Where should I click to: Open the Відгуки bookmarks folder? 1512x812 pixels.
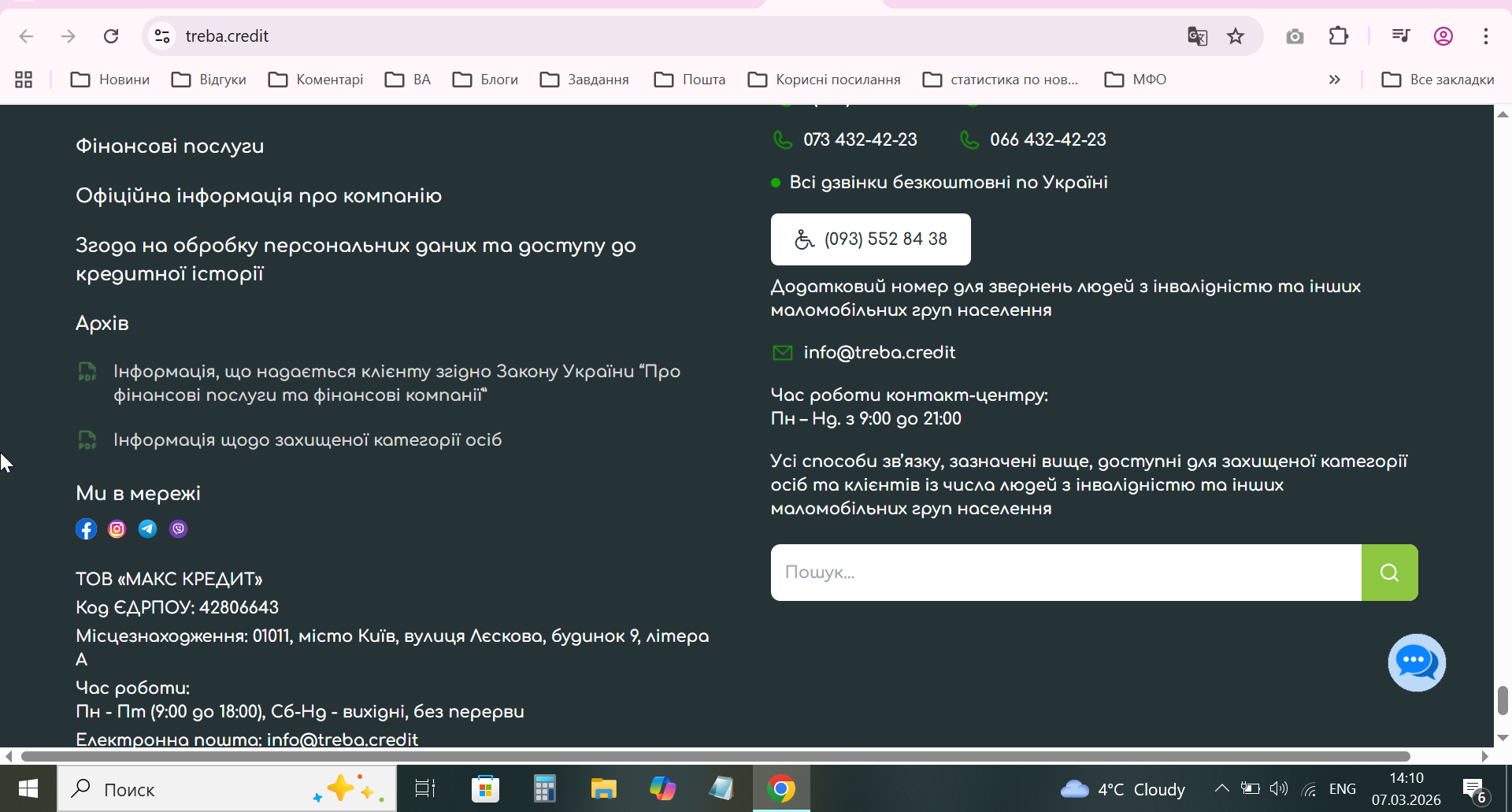209,80
